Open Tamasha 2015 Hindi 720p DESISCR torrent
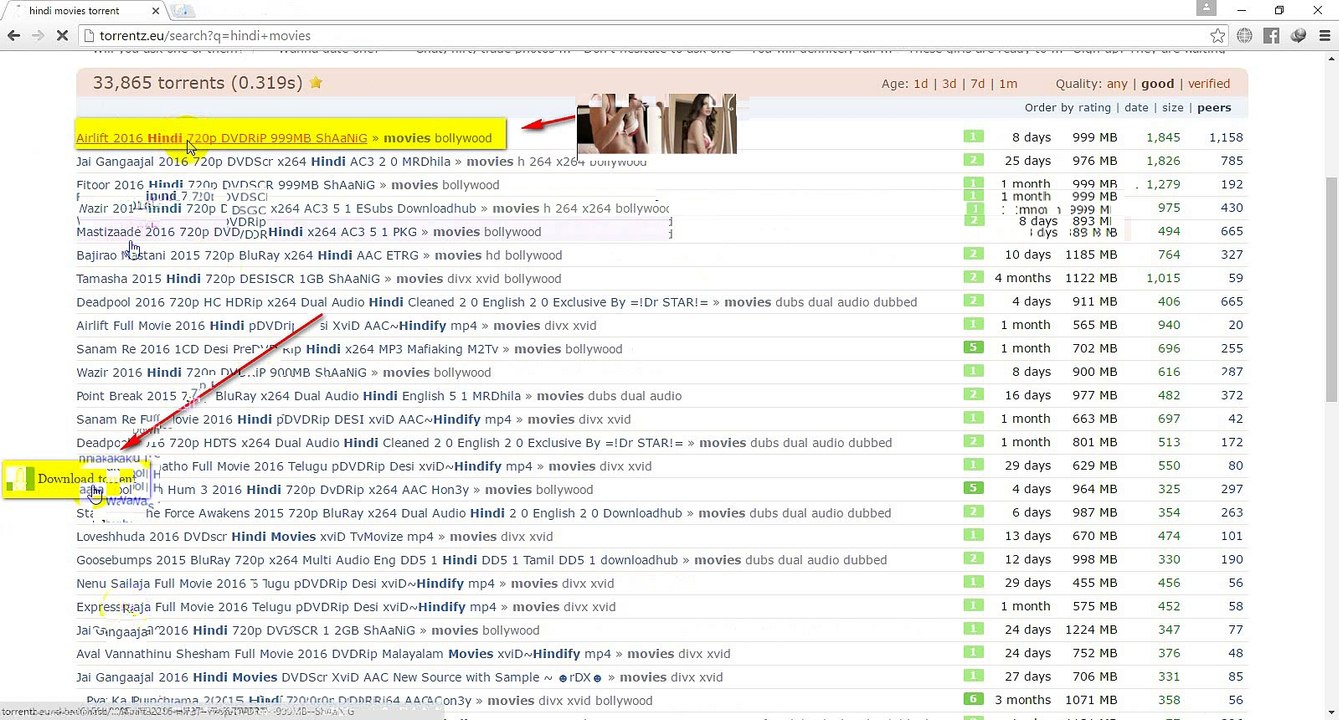Image resolution: width=1339 pixels, height=720 pixels. click(x=229, y=279)
